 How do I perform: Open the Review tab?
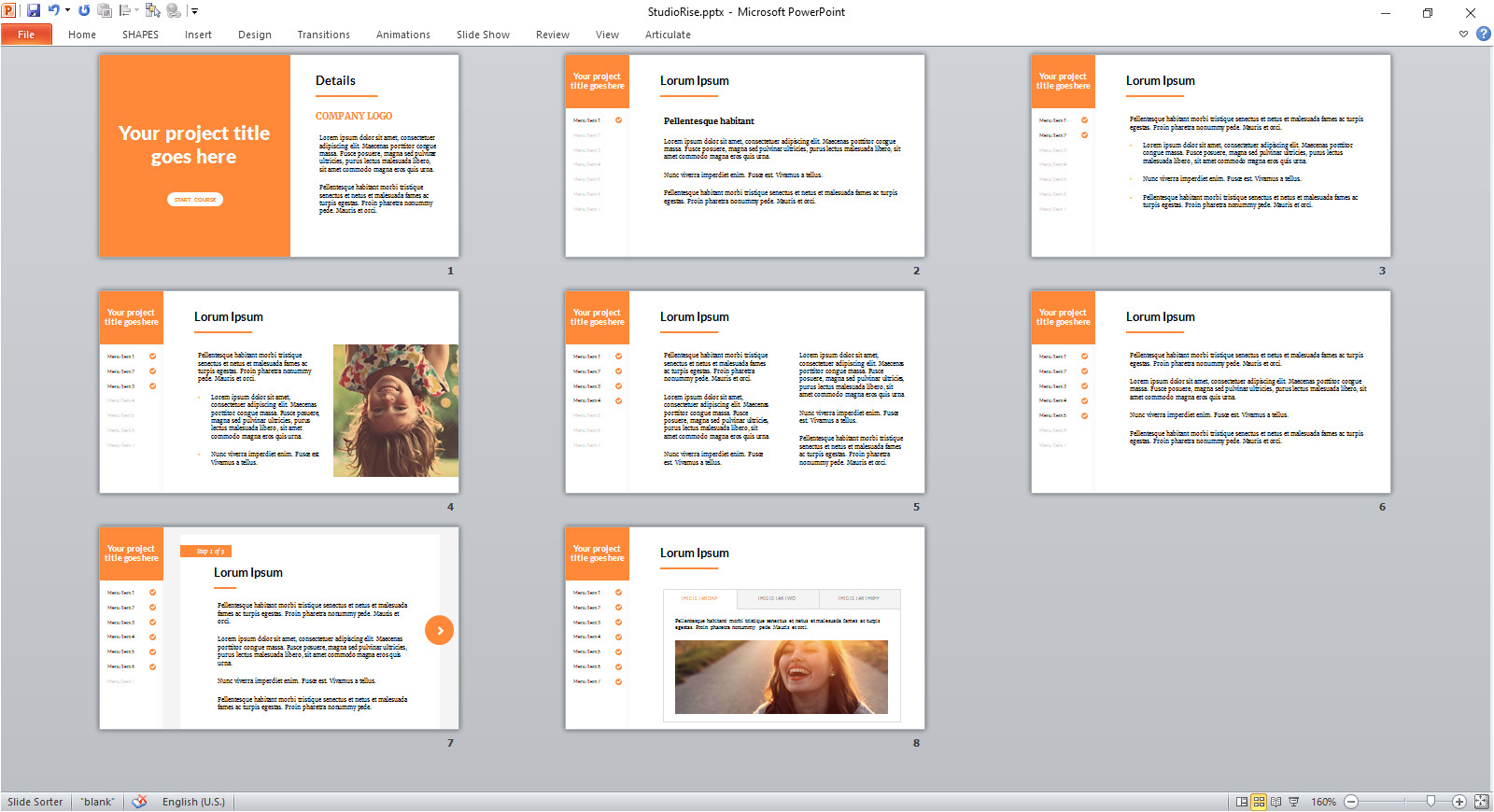553,35
